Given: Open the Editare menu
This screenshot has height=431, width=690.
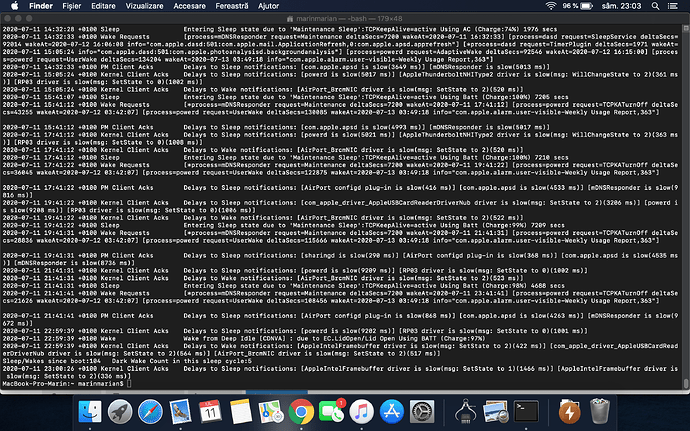Looking at the screenshot, I should coord(104,5).
